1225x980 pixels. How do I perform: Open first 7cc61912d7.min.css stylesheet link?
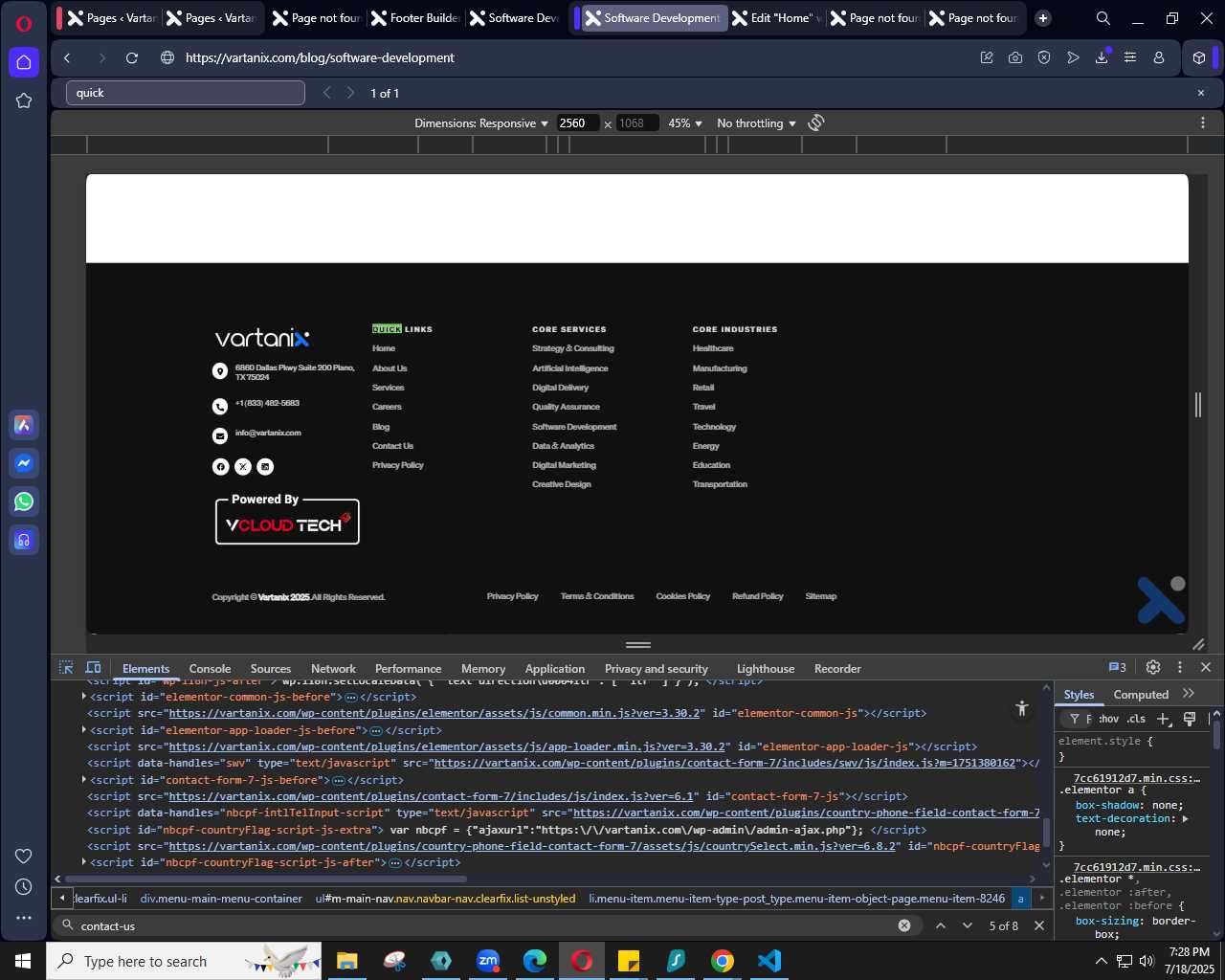(1136, 778)
